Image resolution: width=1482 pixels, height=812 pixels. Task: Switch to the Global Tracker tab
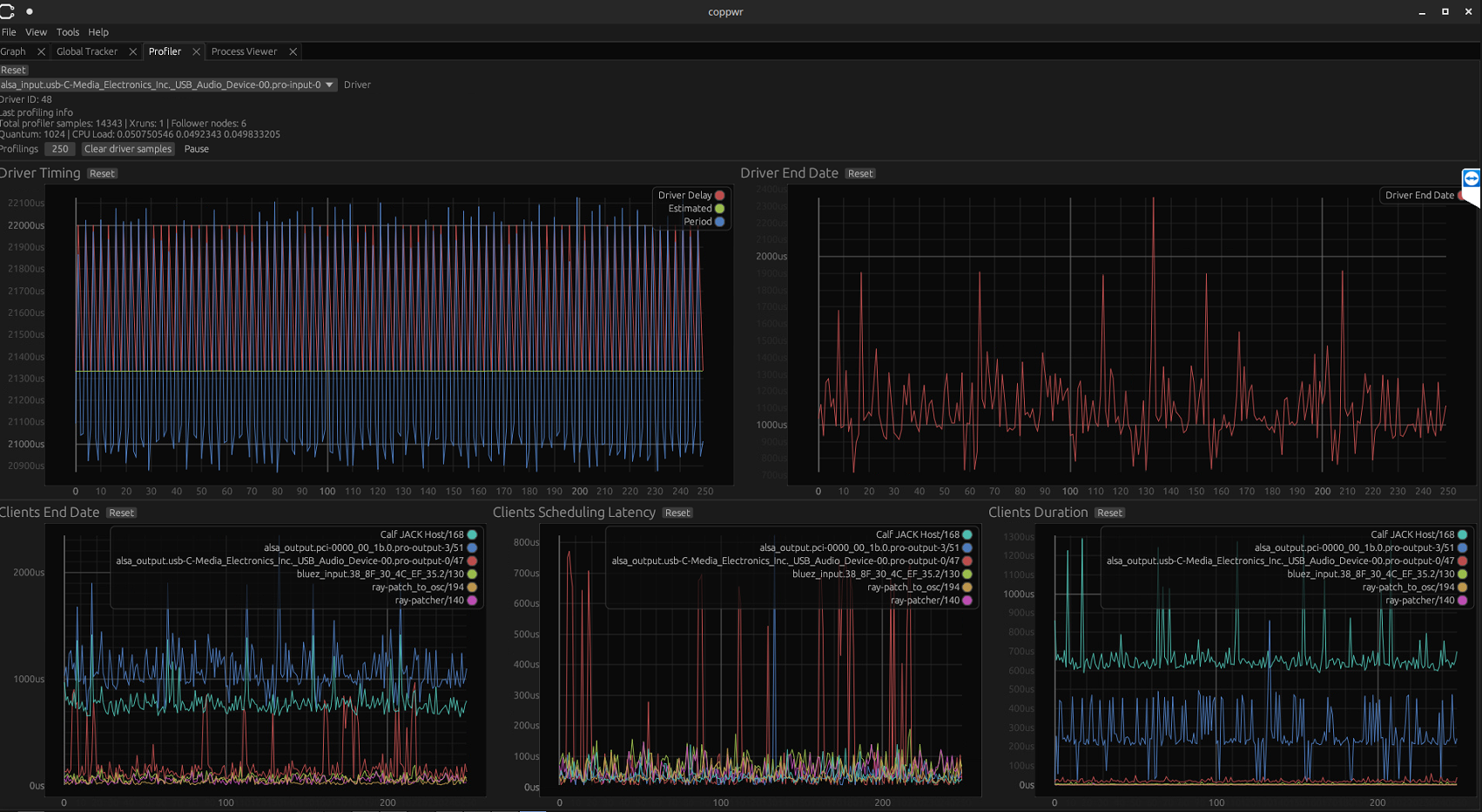pos(87,52)
